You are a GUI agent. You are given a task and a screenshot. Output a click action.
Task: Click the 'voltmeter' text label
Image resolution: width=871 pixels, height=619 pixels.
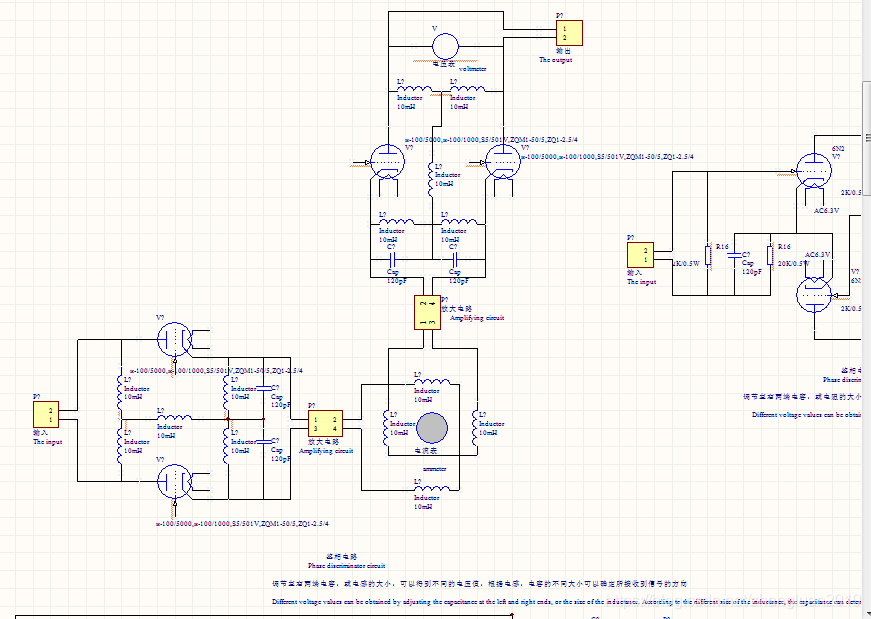(473, 69)
